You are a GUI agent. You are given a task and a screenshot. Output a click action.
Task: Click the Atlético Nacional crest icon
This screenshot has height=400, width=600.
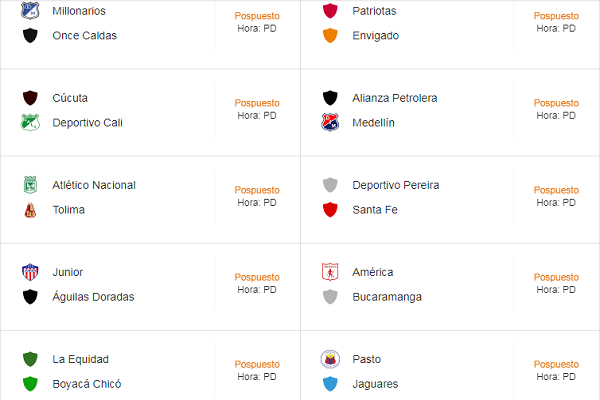click(x=30, y=185)
